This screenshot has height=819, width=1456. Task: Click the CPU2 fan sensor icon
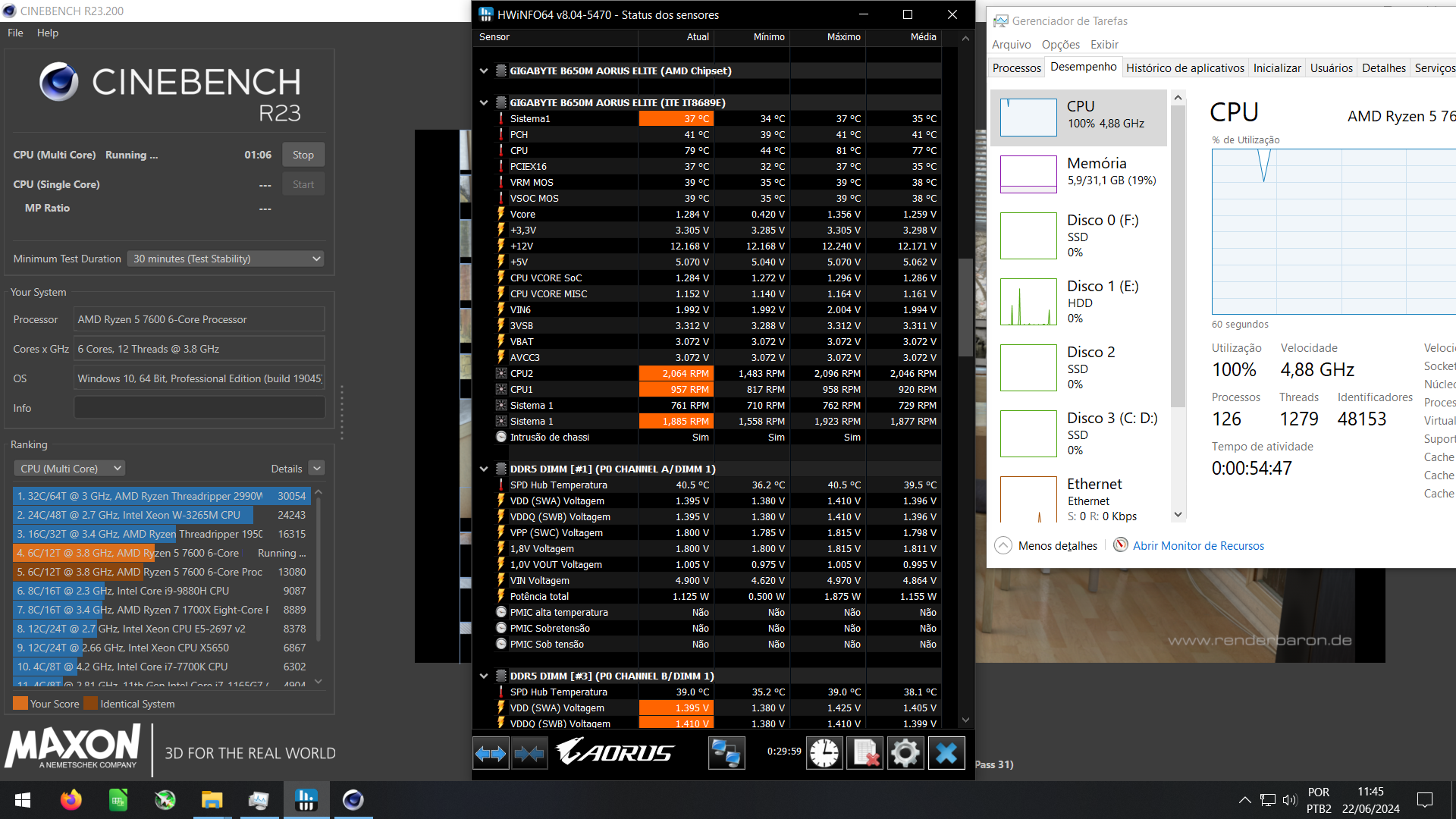coord(501,373)
